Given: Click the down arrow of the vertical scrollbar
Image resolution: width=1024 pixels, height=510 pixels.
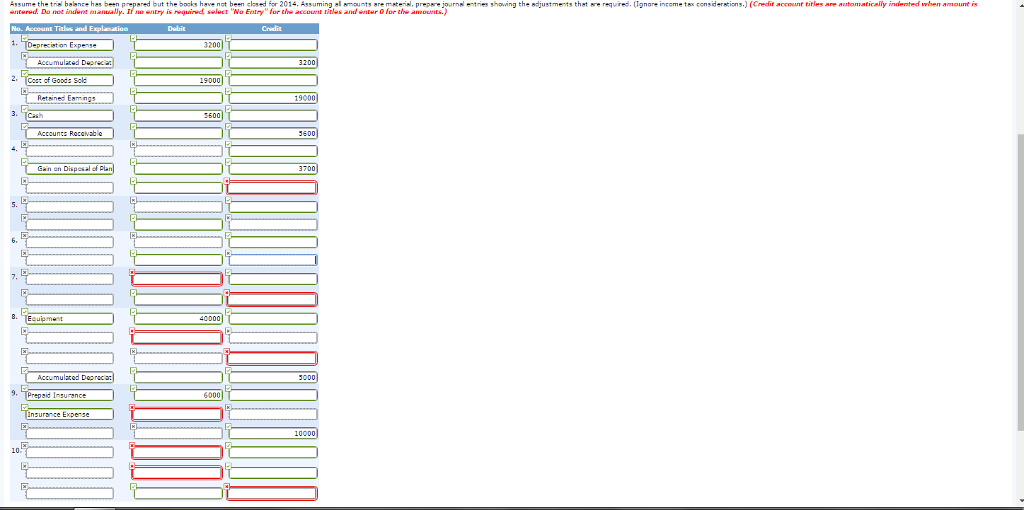Looking at the screenshot, I should click(x=1020, y=499).
